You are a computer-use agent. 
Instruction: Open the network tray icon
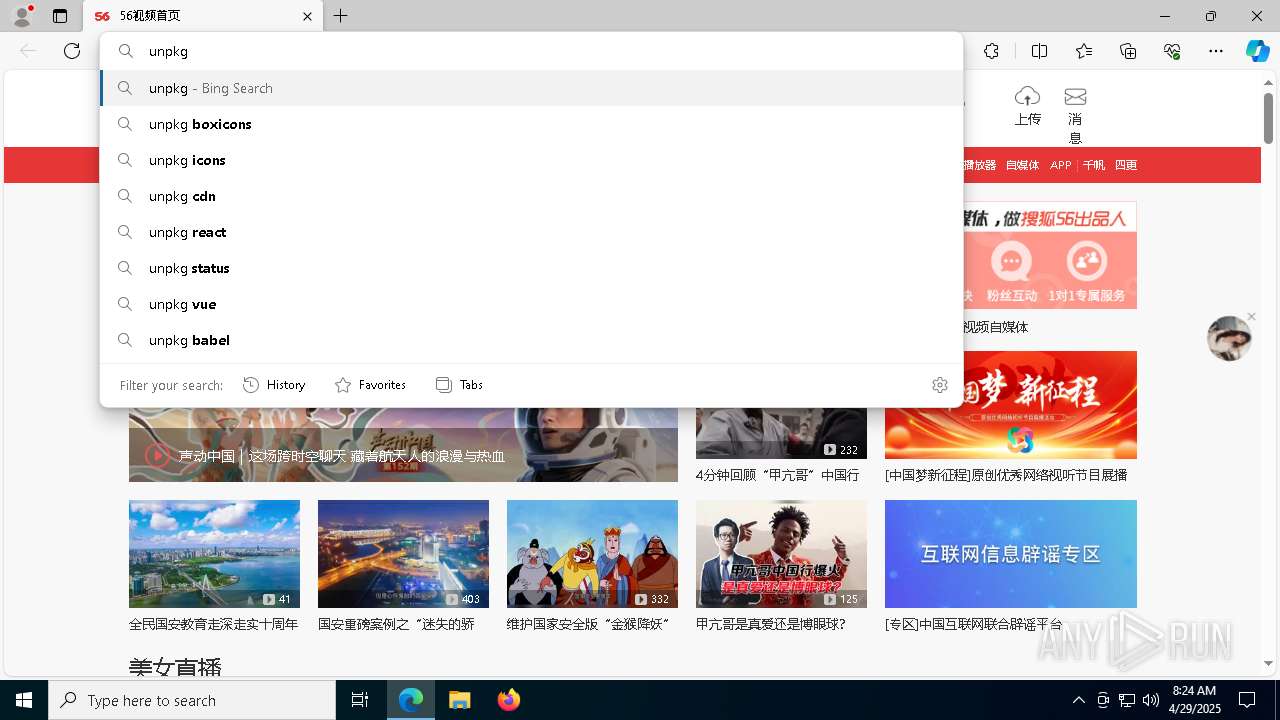[1127, 700]
